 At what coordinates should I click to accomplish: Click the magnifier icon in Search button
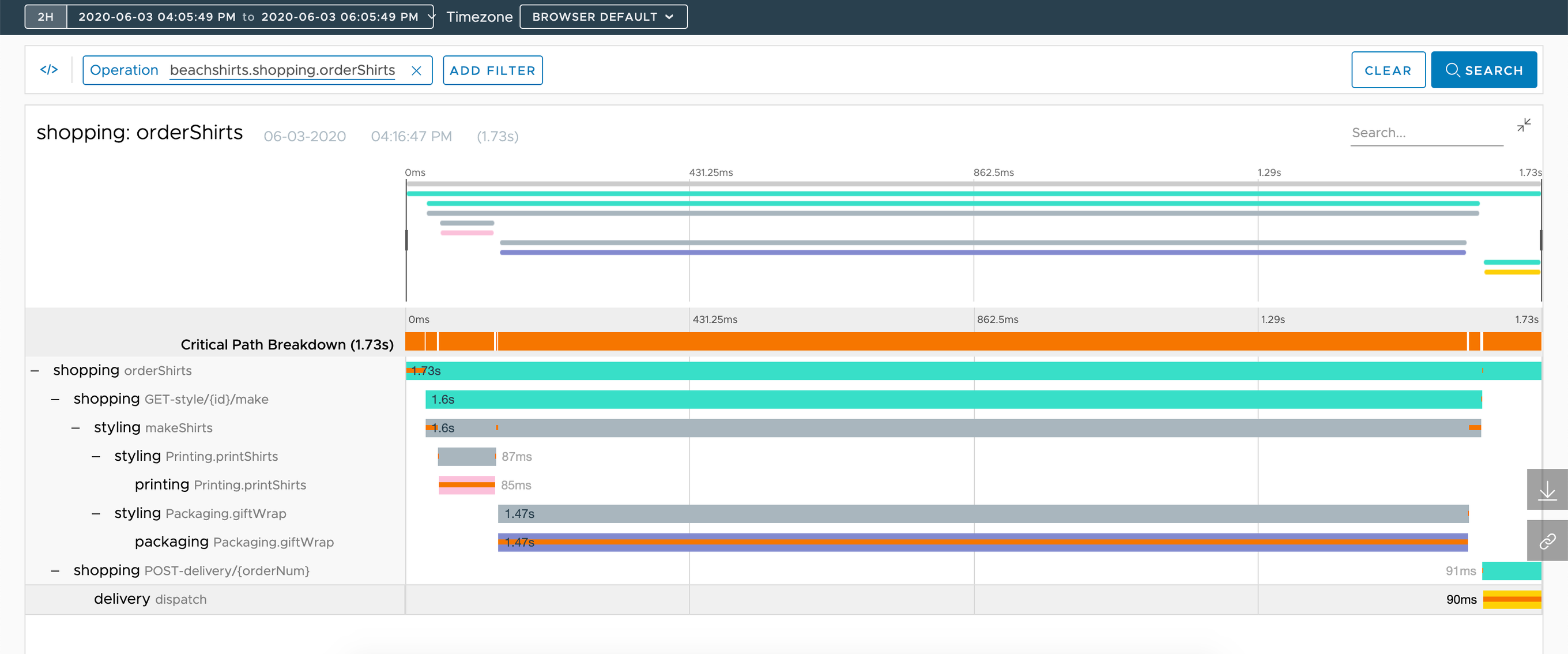[1452, 70]
